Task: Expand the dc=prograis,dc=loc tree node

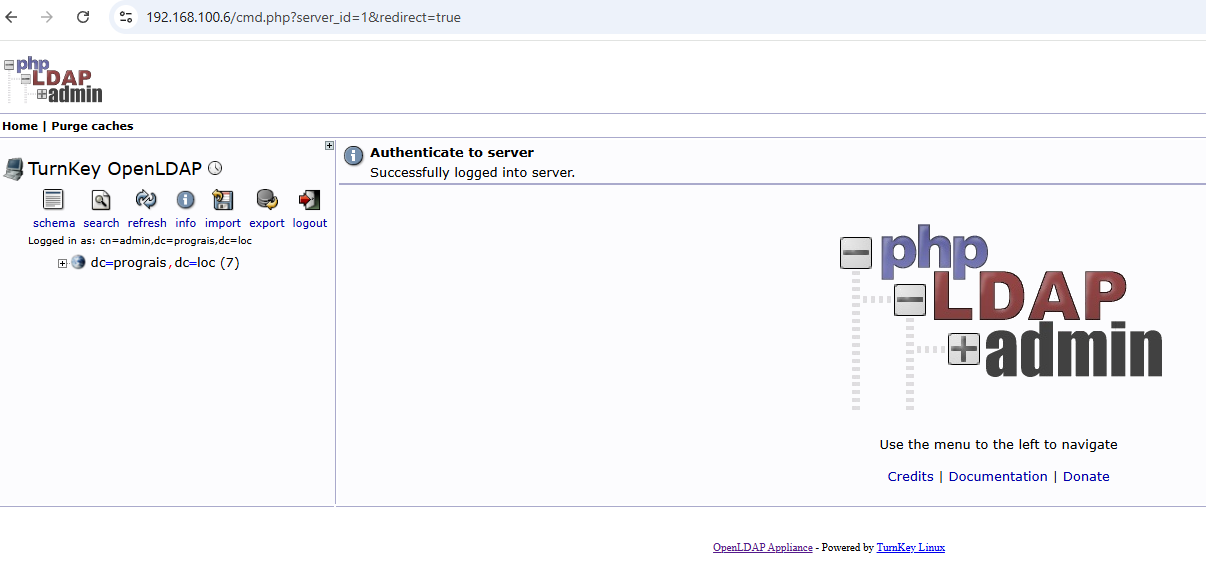Action: click(x=62, y=263)
